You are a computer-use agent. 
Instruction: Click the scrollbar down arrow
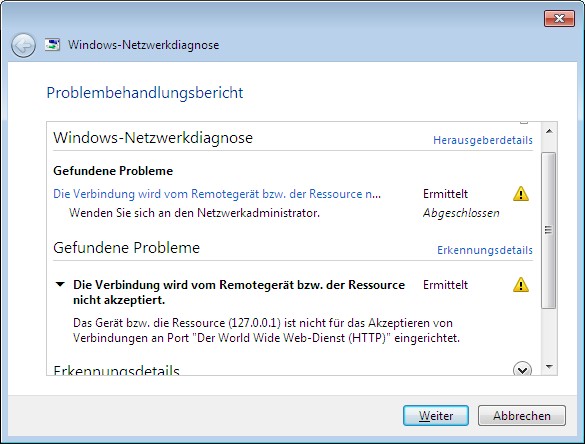pos(549,367)
